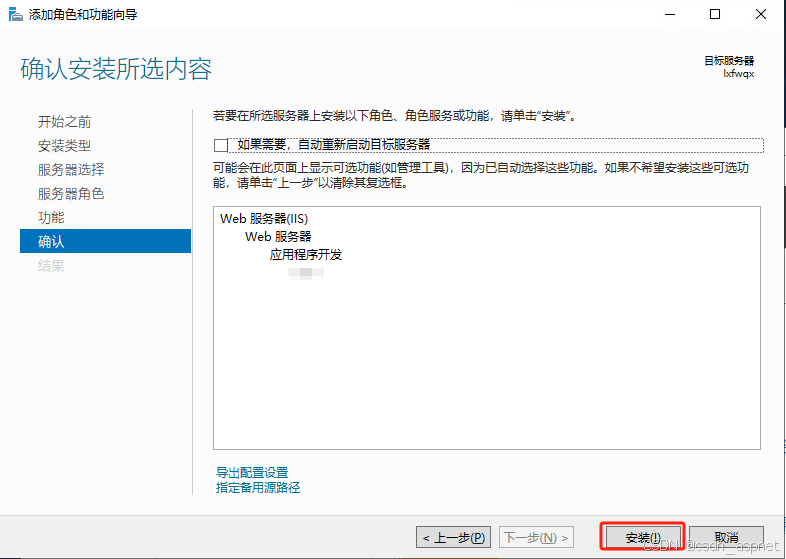Open the 功能 step
The width and height of the screenshot is (786, 559).
(x=51, y=218)
